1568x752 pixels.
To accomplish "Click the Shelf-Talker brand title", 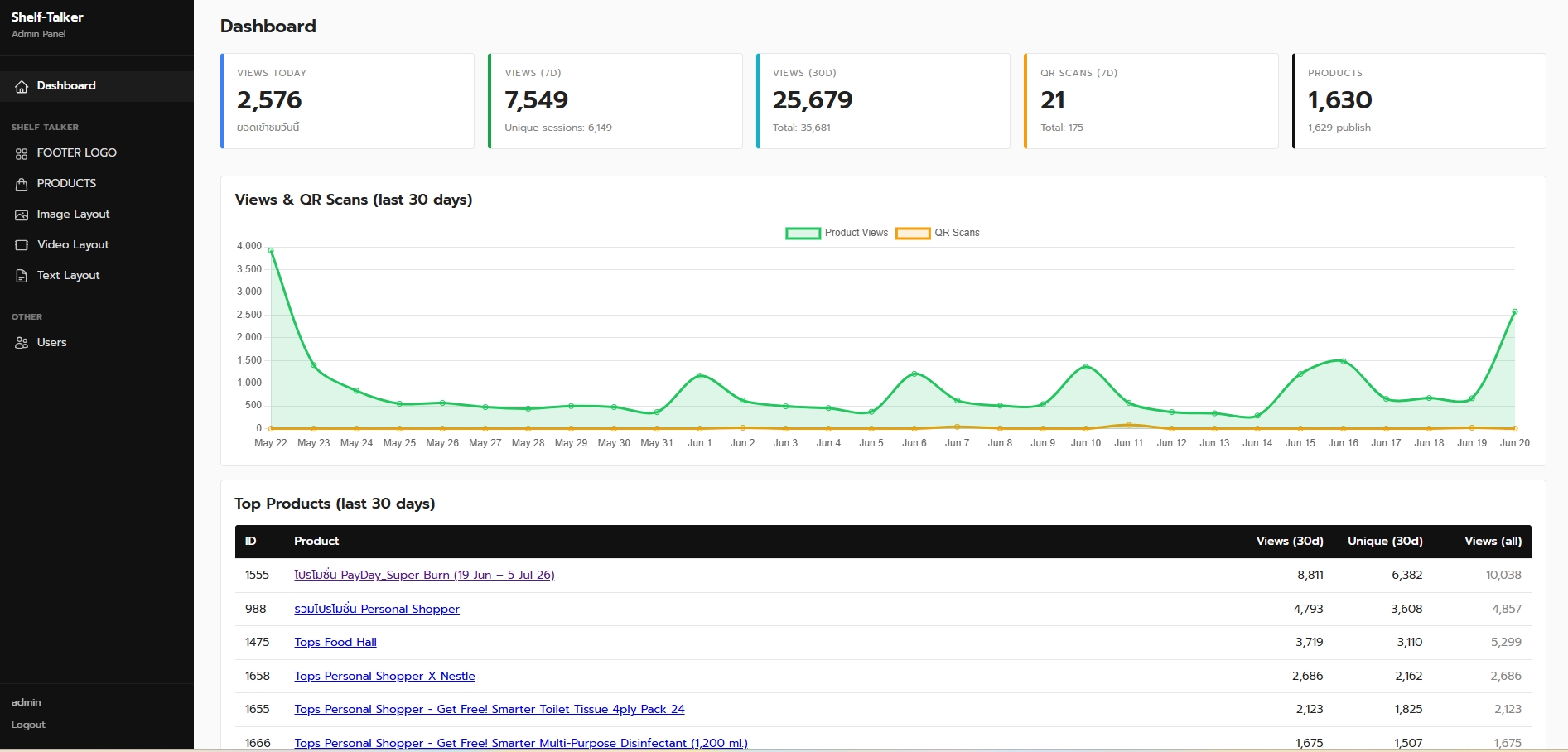I will pos(47,17).
